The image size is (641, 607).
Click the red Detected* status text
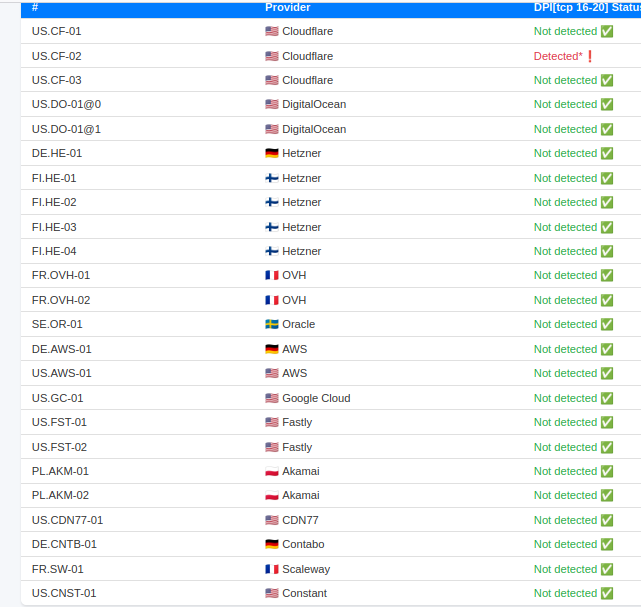[558, 56]
